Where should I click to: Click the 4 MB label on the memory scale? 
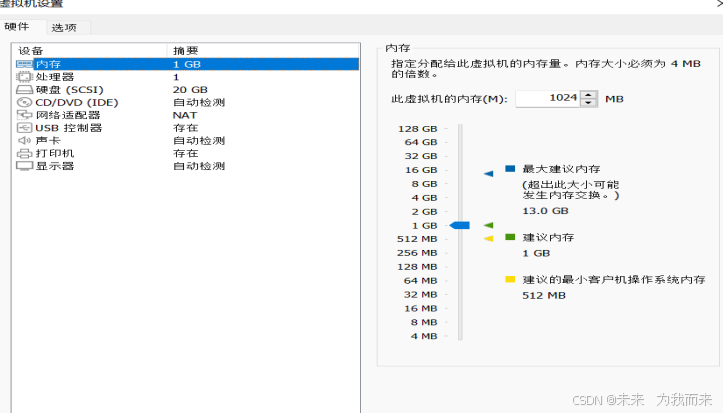424,336
